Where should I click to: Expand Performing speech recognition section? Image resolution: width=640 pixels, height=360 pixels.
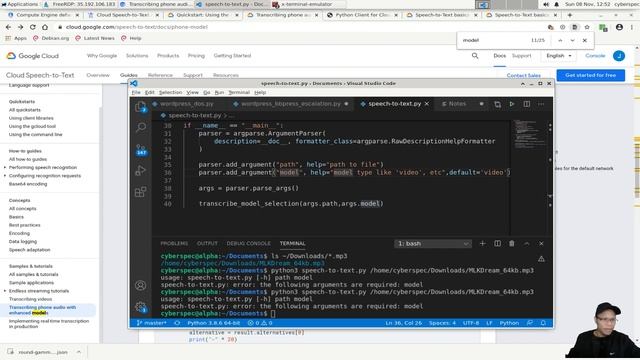pos(5,167)
